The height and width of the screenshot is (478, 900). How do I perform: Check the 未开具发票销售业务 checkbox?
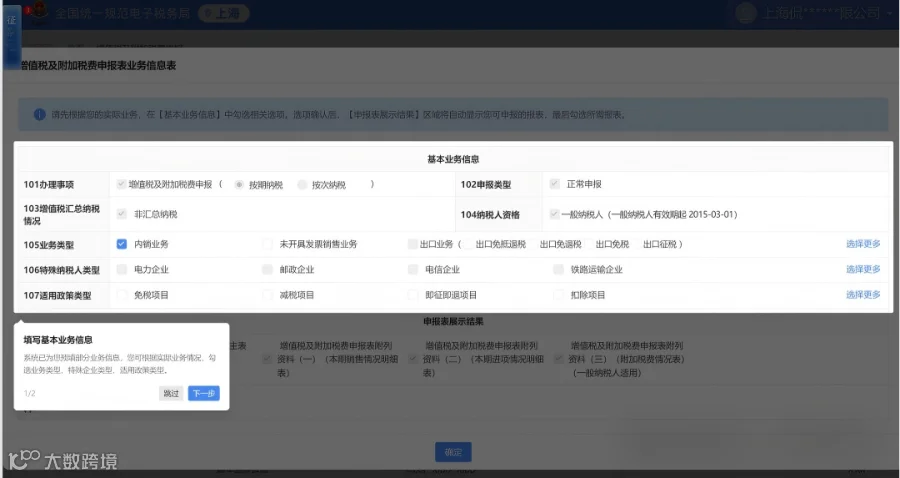click(267, 244)
